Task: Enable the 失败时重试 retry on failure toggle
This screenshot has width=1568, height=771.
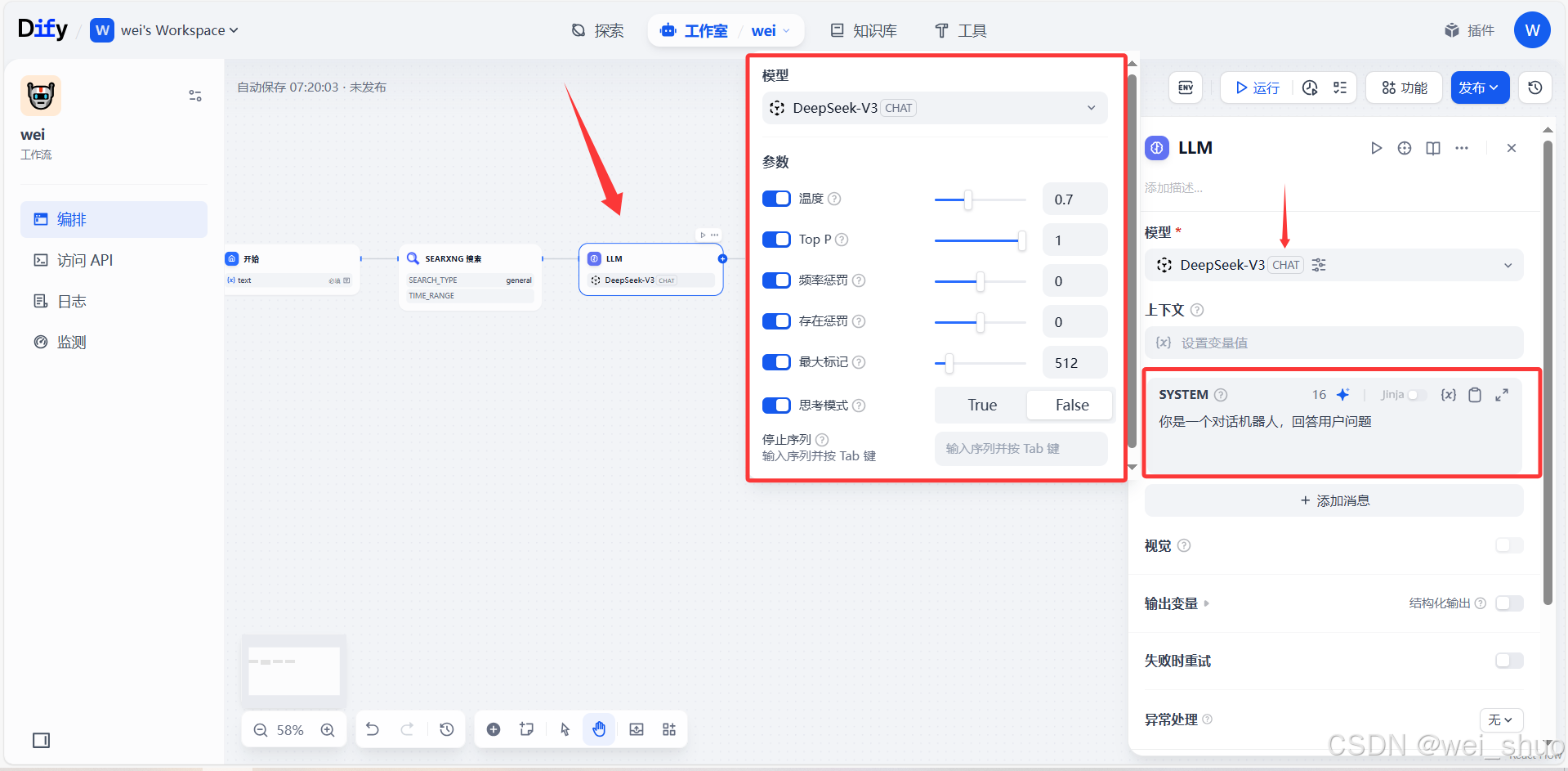Action: (1509, 661)
